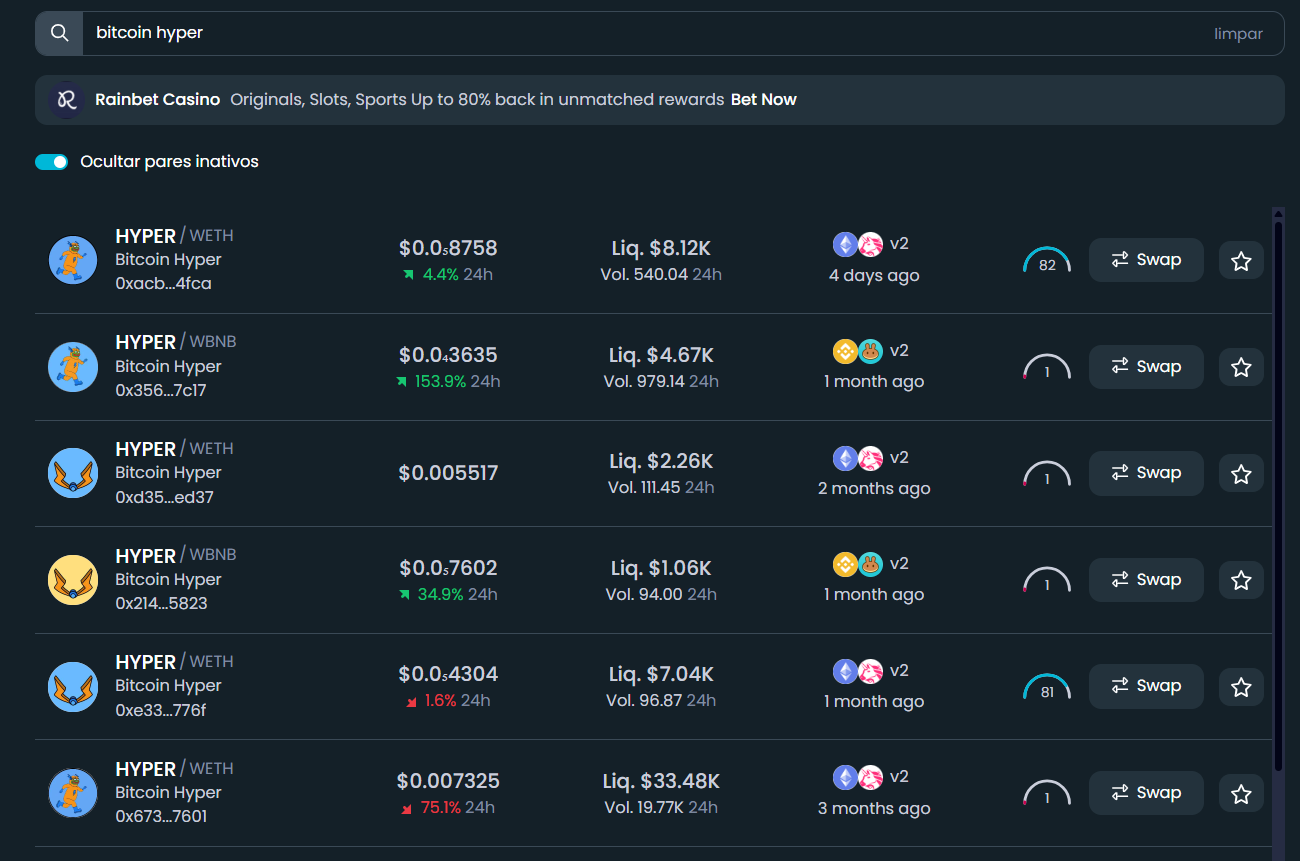Star the HYPER/WBNB pair listed 1 month ago
Screen dimensions: 1300x861
pos(1240,367)
